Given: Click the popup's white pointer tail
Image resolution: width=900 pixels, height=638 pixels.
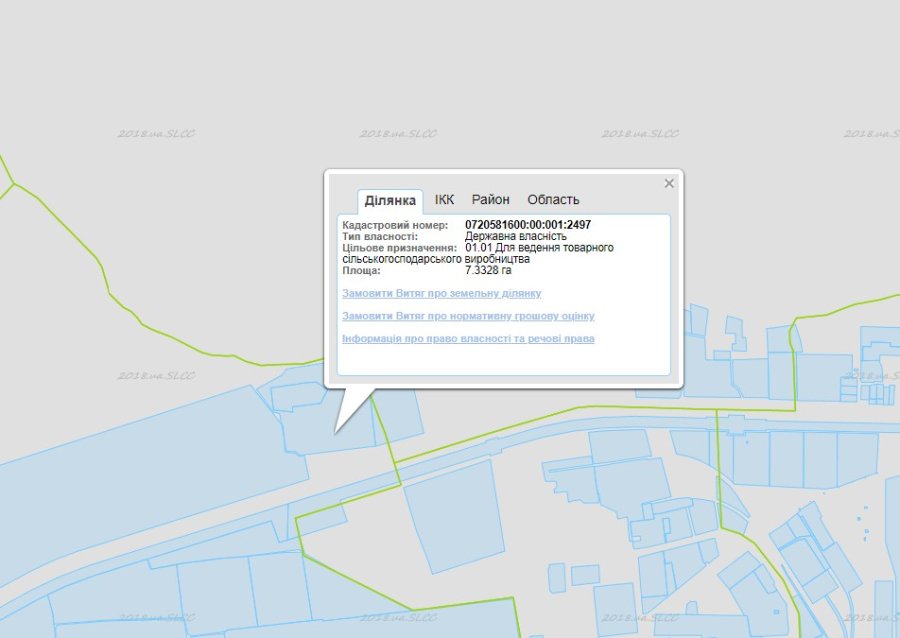Looking at the screenshot, I should (350, 405).
